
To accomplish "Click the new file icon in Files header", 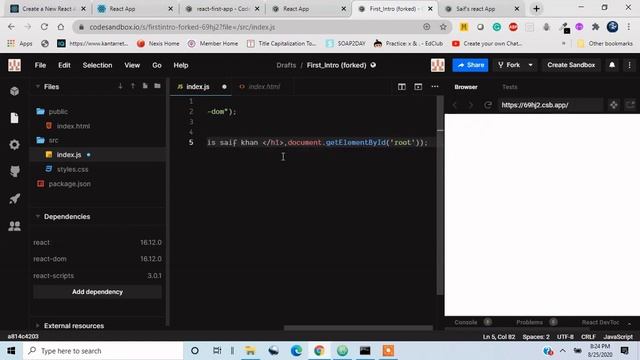I will (x=145, y=86).
